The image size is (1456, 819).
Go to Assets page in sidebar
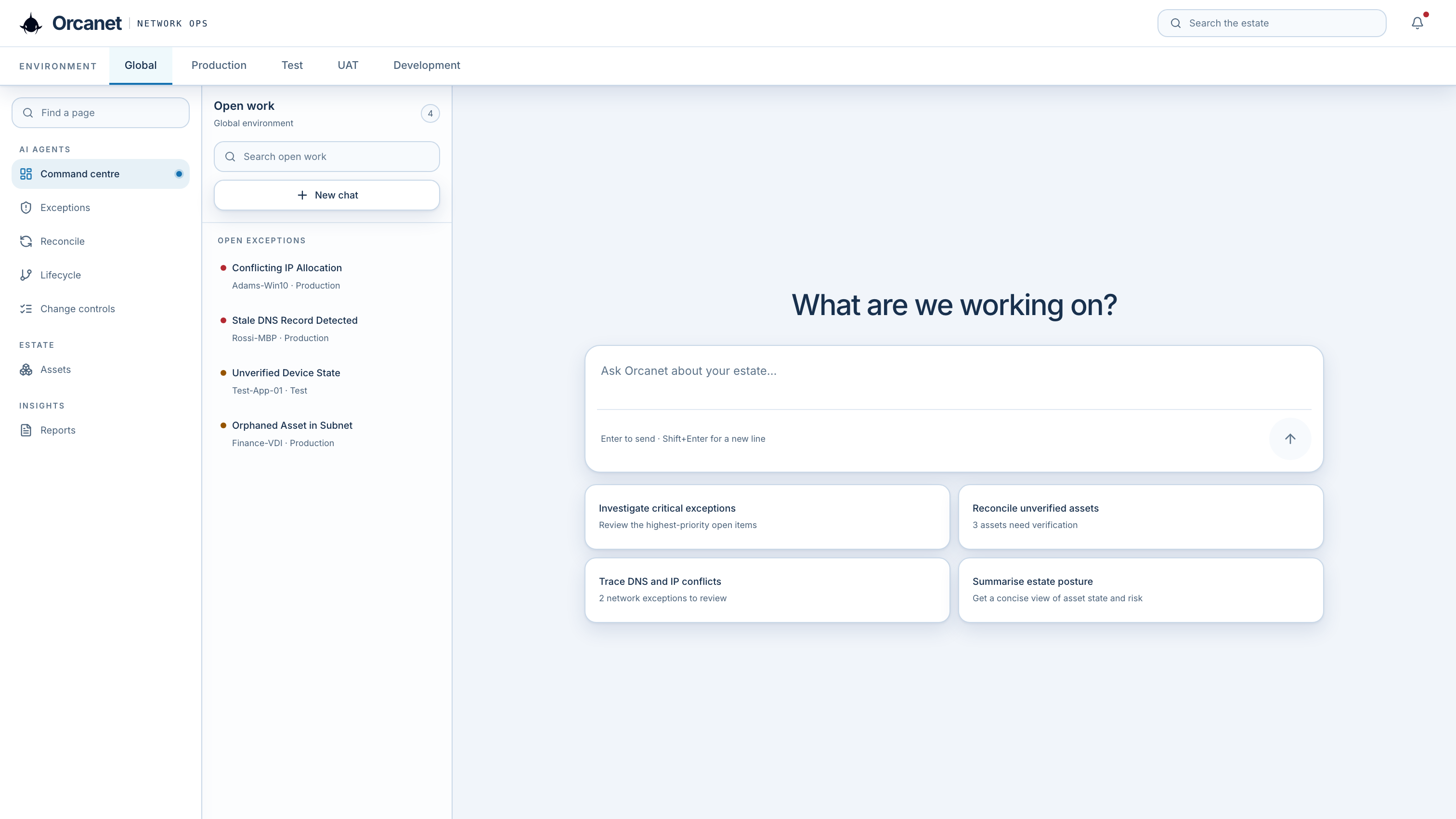pos(101,370)
